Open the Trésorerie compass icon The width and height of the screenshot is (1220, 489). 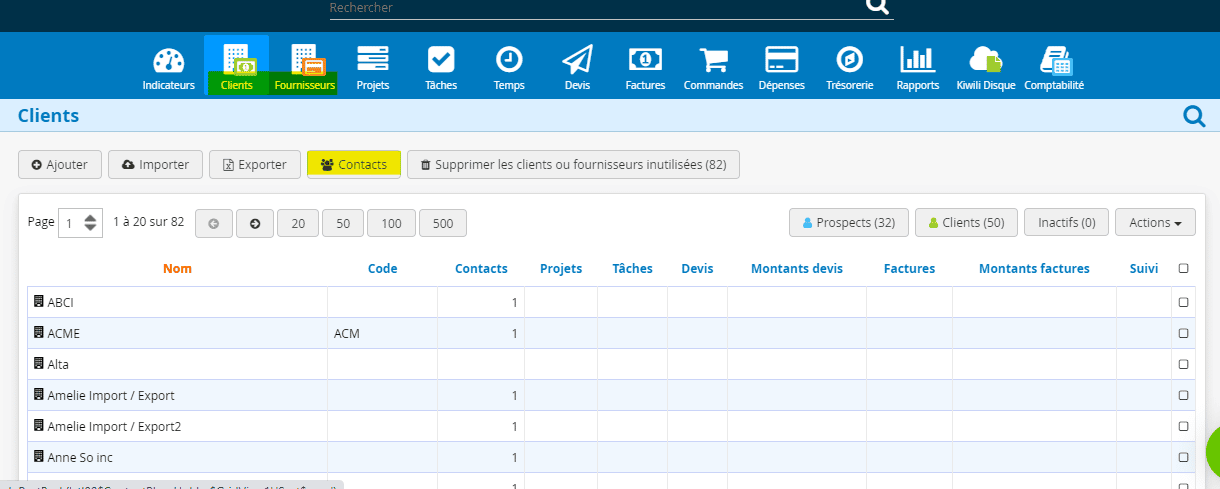(x=849, y=60)
